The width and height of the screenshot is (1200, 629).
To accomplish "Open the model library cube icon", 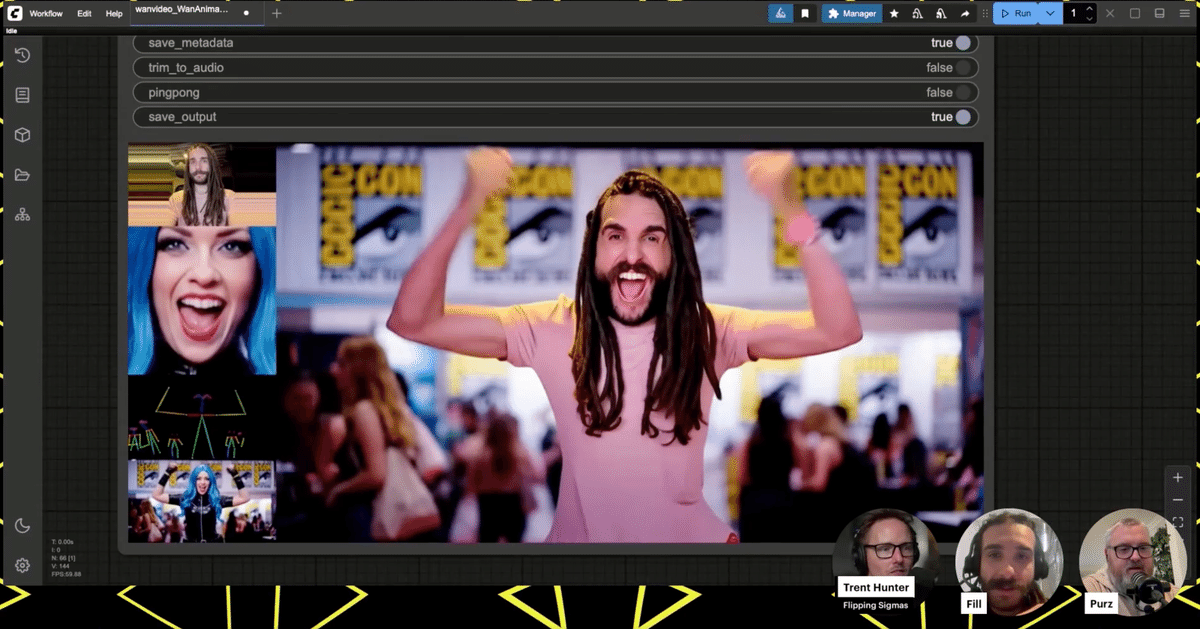I will [x=22, y=135].
